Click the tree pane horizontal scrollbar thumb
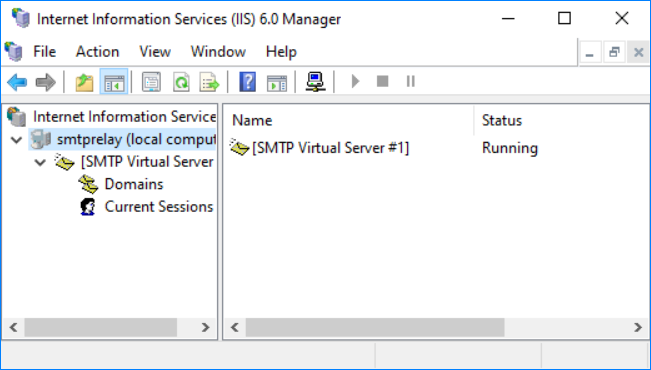This screenshot has height=370, width=651. pos(101,327)
